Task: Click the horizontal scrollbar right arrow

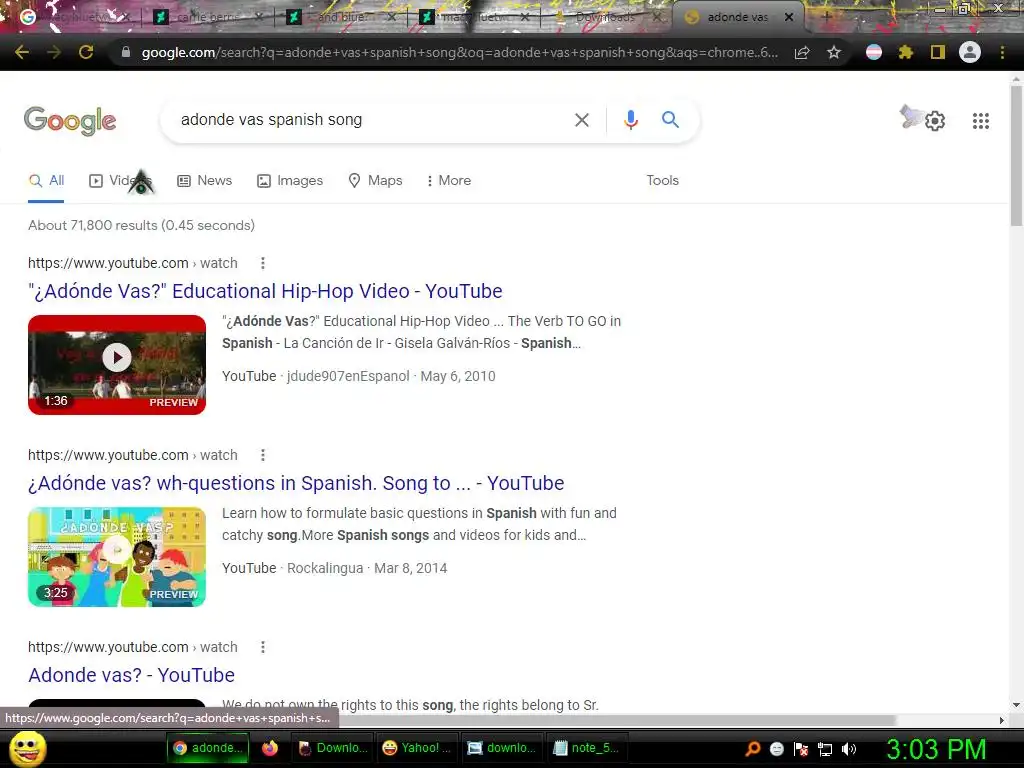Action: [1002, 720]
